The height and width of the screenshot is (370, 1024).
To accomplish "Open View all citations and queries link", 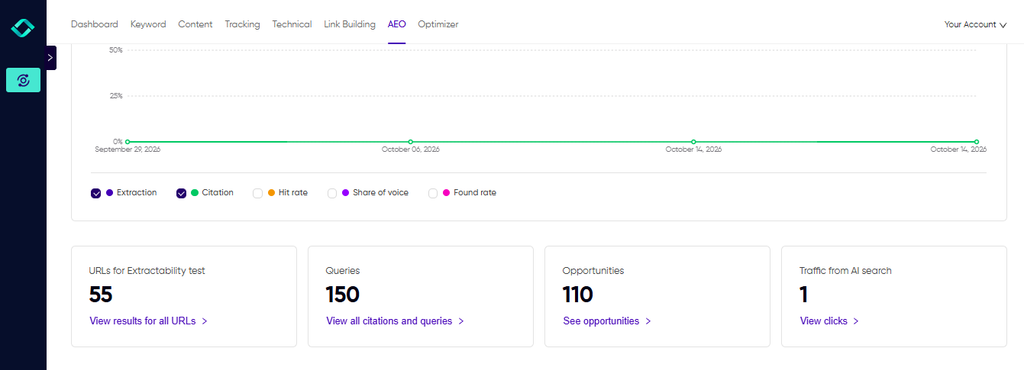I will pos(395,321).
